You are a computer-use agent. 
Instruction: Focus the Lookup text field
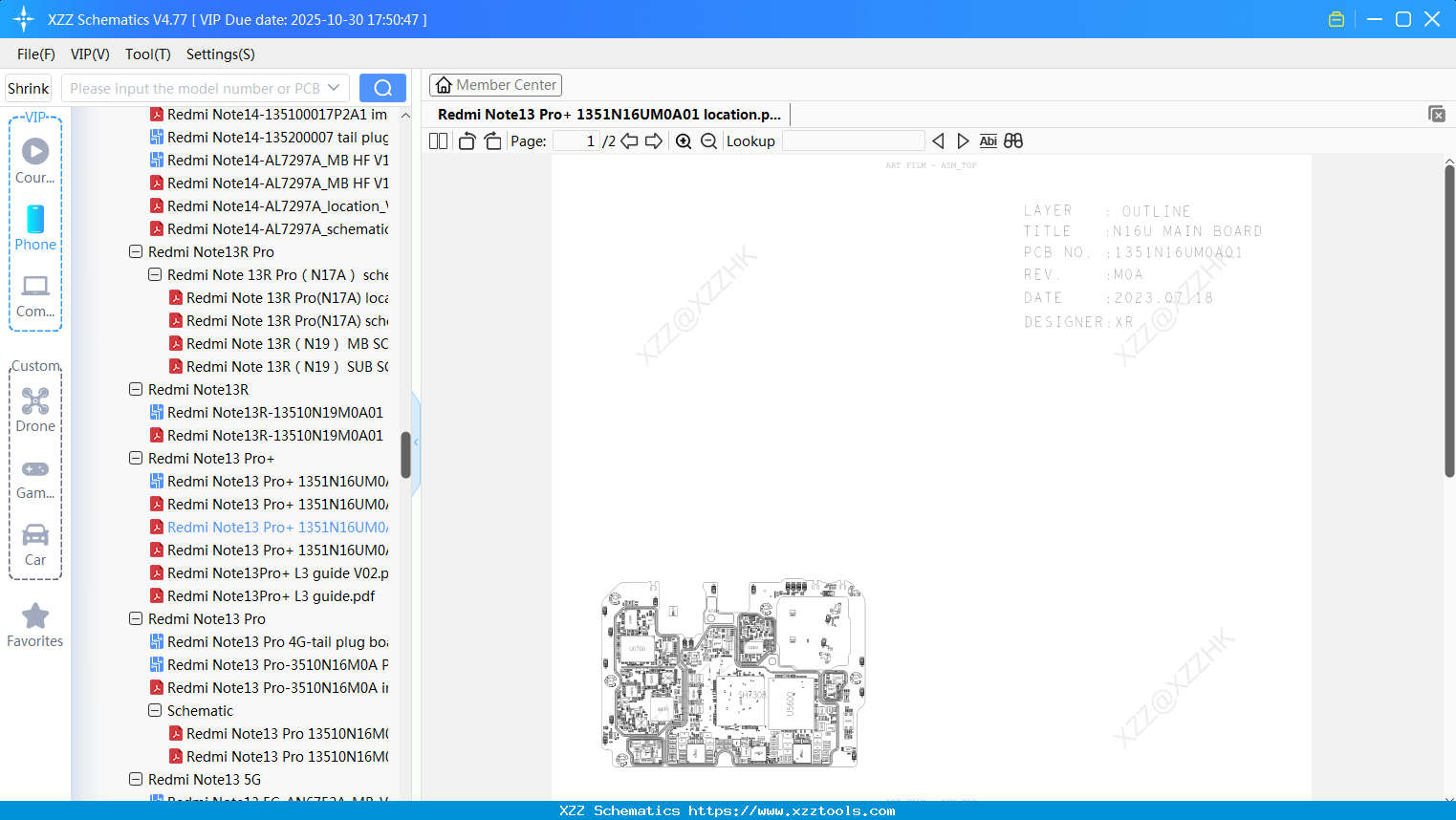[854, 141]
